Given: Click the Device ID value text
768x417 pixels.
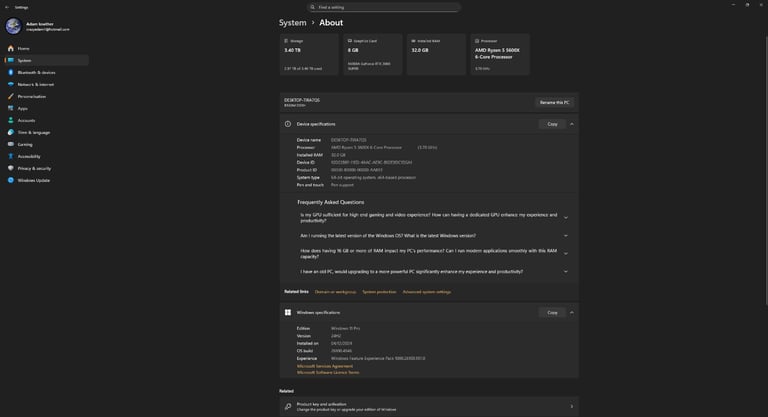Looking at the screenshot, I should (x=371, y=163).
